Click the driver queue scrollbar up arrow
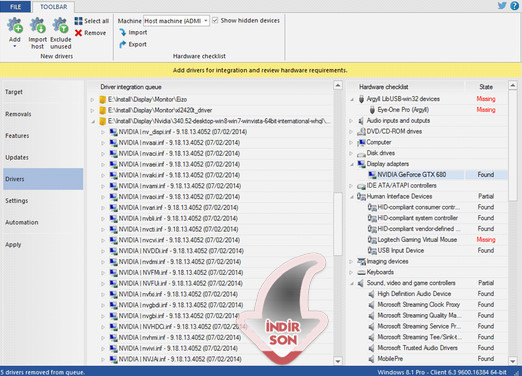This screenshot has width=522, height=376. pos(338,86)
